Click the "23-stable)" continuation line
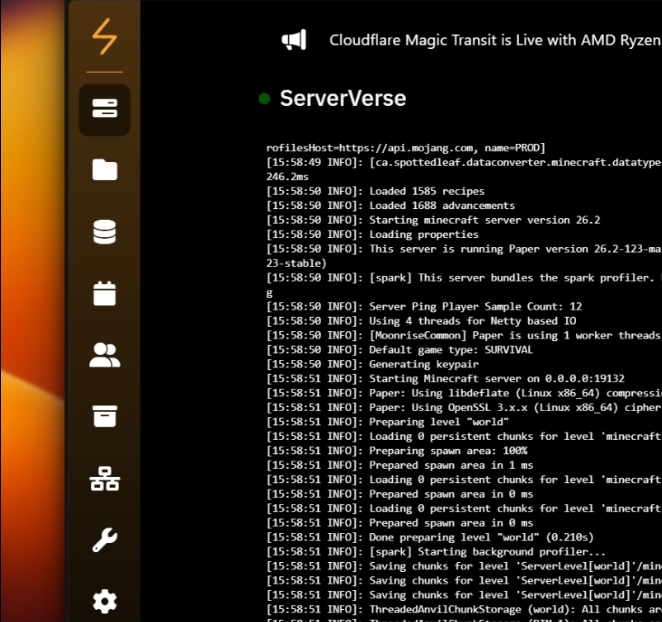Screen dimensions: 662x622 click(x=296, y=263)
